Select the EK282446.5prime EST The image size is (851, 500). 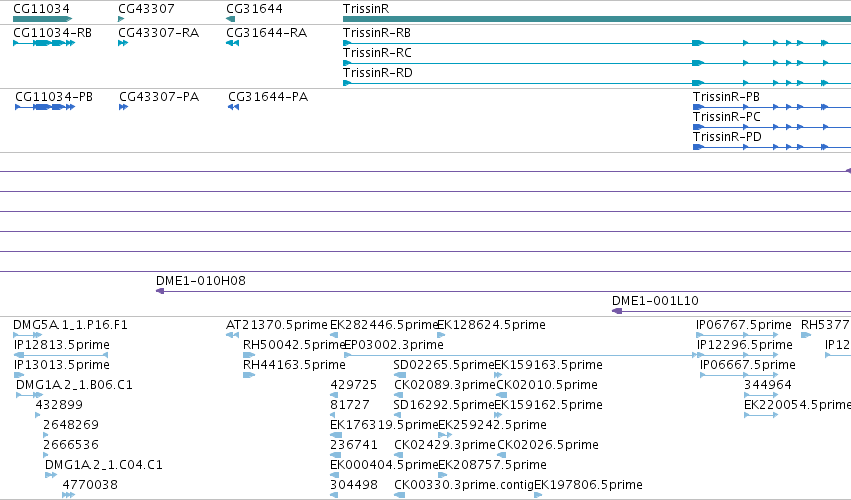pyautogui.click(x=384, y=325)
